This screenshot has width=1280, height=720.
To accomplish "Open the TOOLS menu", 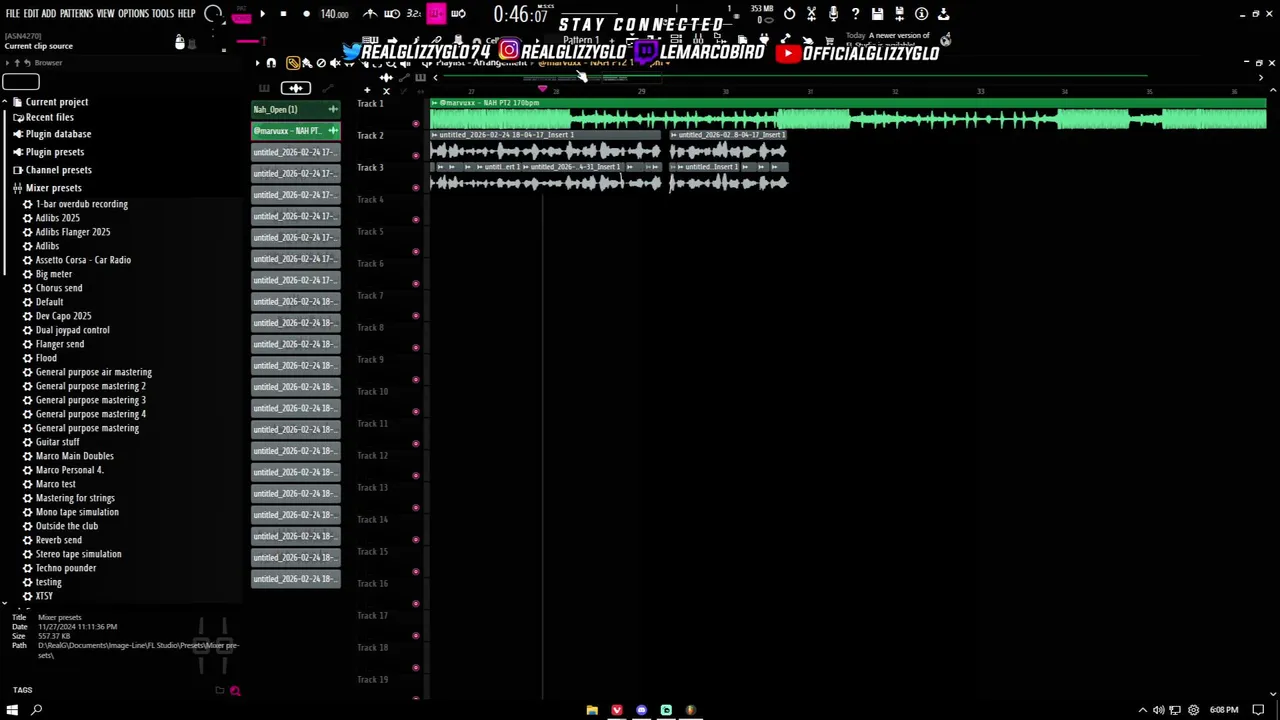I will click(163, 14).
